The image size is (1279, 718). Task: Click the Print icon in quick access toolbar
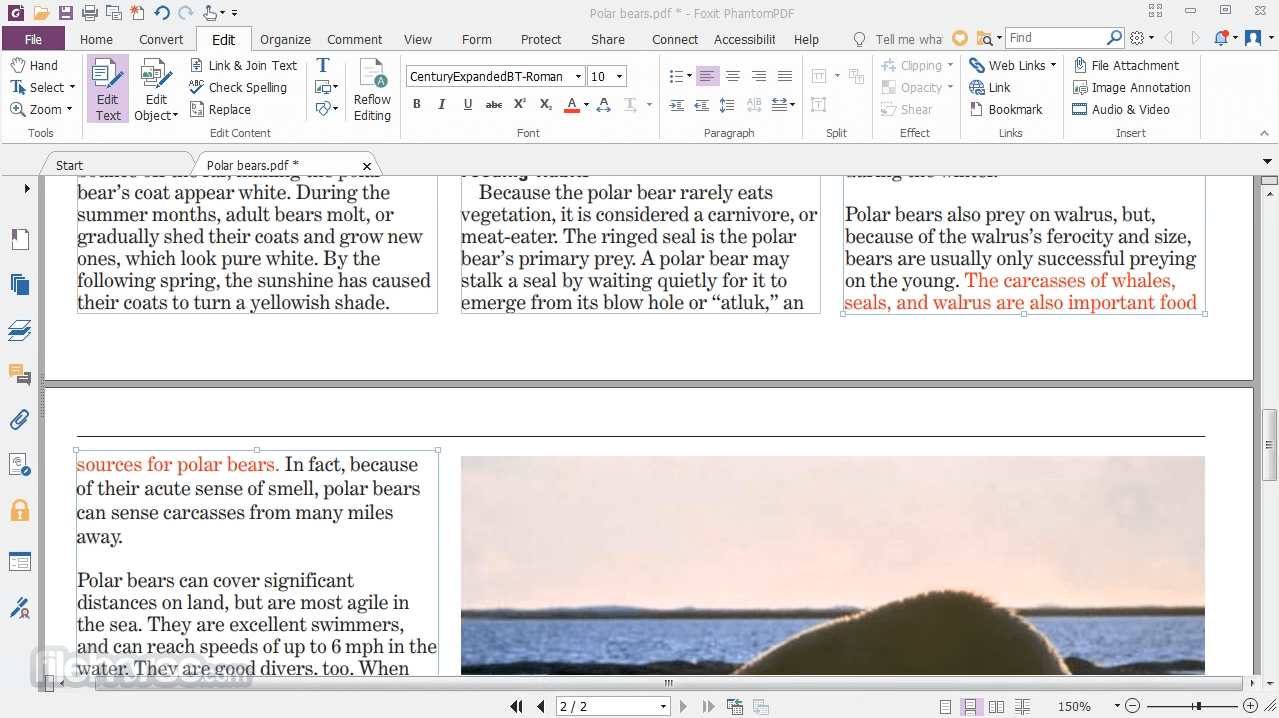click(90, 13)
